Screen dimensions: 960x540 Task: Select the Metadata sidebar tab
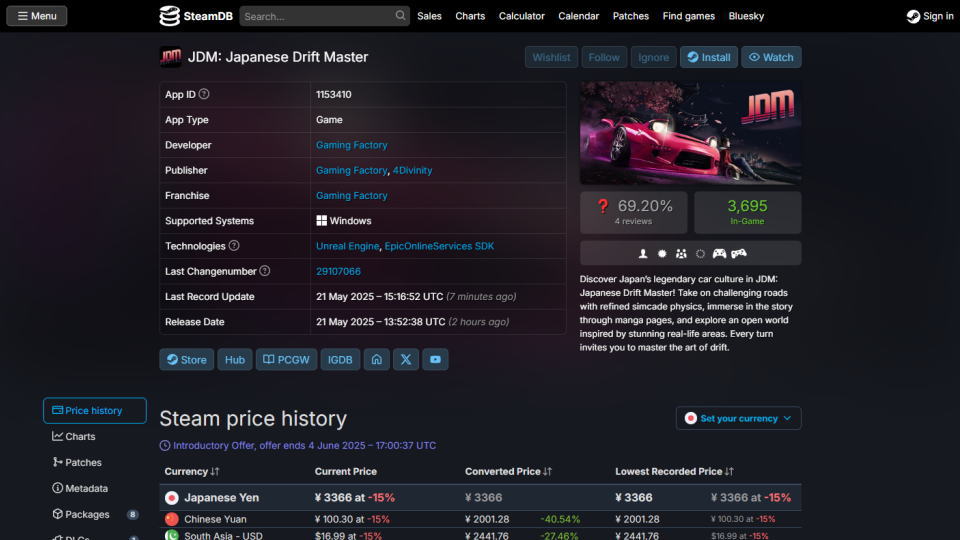[x=95, y=489]
